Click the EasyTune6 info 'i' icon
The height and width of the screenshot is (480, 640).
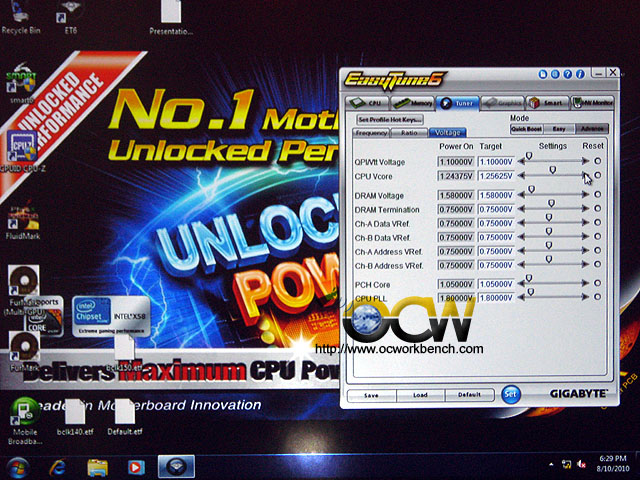pyautogui.click(x=580, y=74)
